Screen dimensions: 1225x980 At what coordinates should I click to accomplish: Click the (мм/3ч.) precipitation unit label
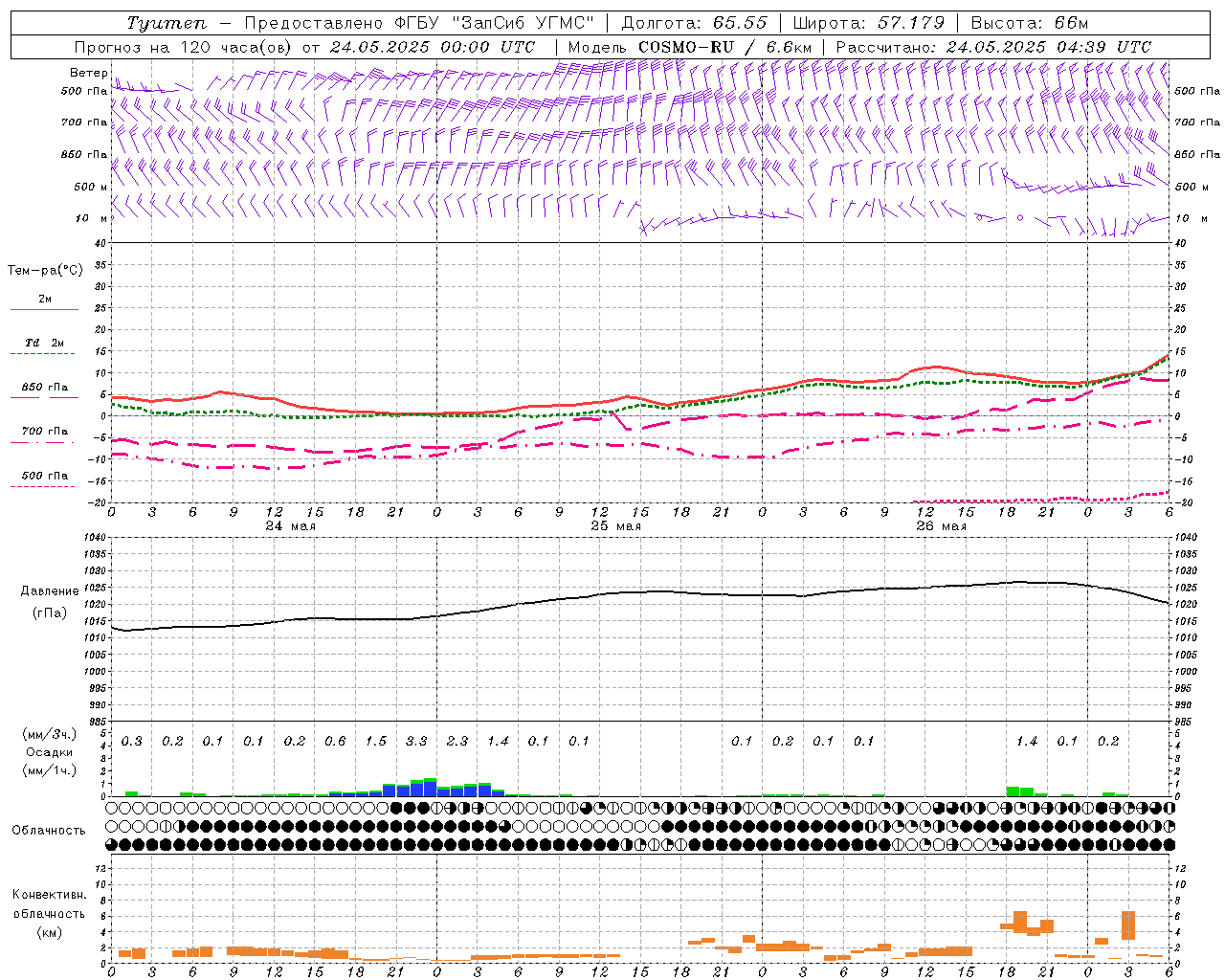tap(50, 734)
